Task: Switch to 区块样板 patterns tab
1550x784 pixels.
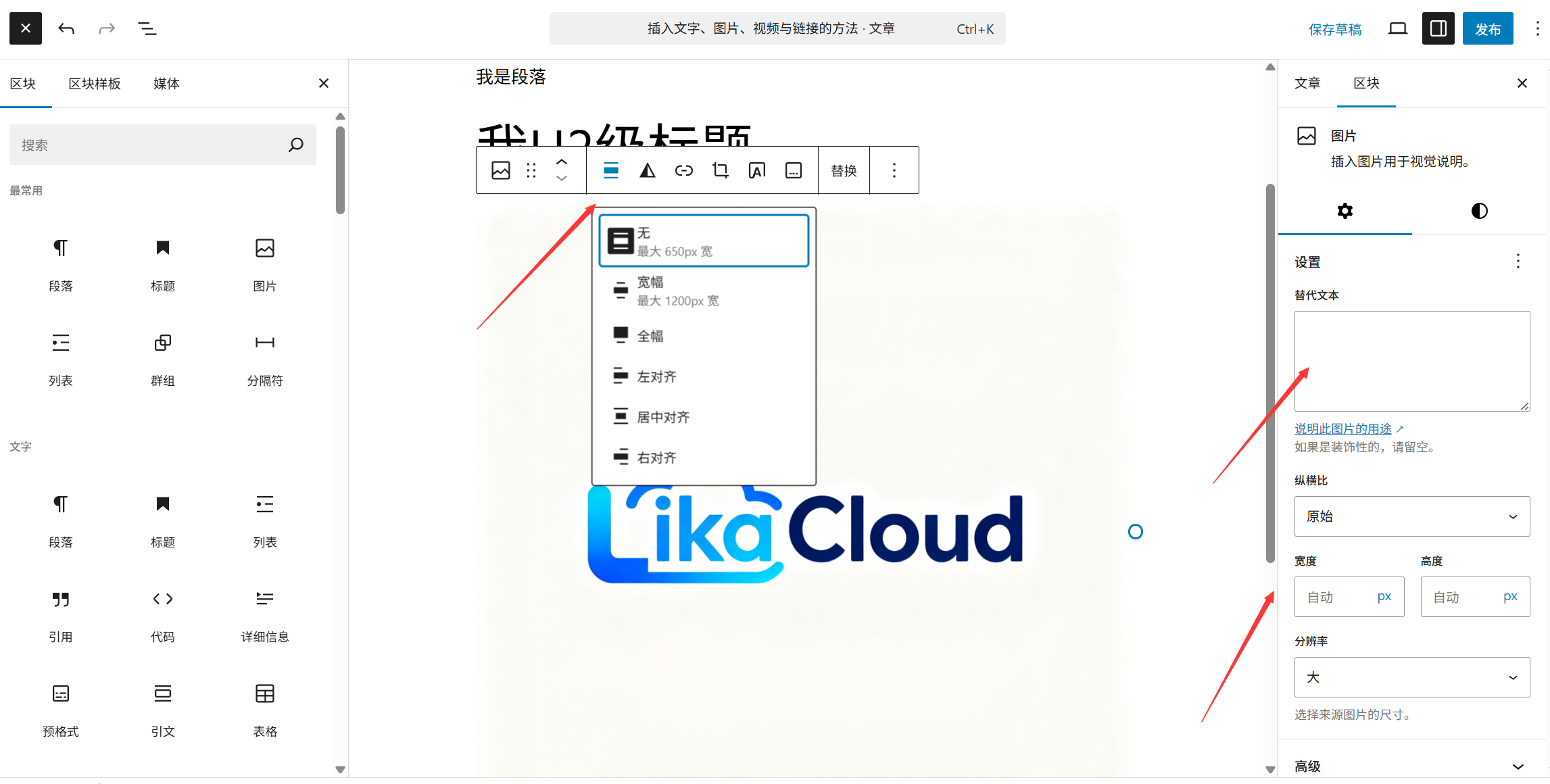Action: (95, 84)
